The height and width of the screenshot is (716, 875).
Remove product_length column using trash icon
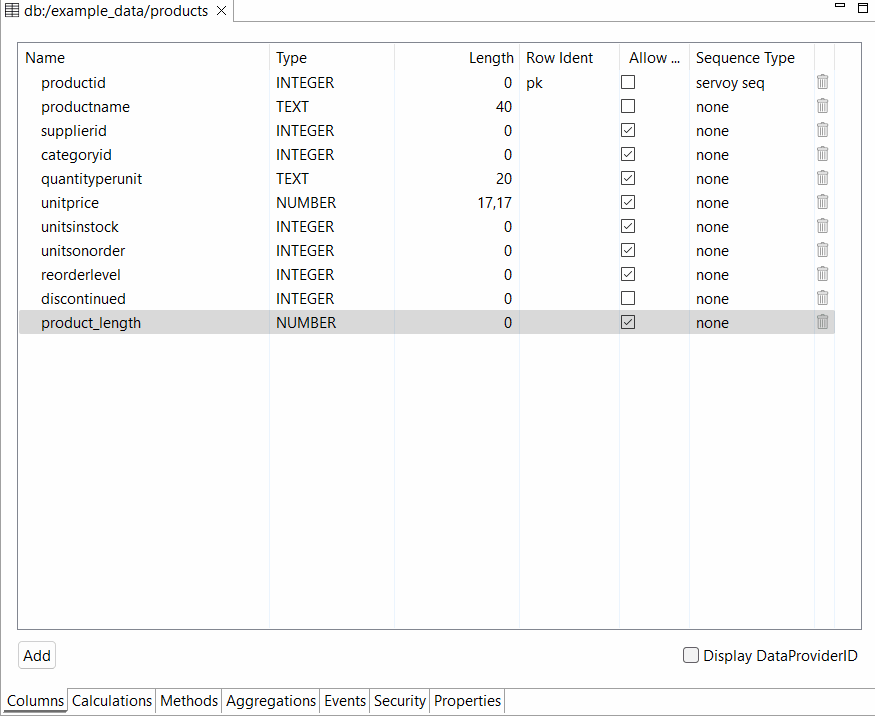[x=822, y=322]
